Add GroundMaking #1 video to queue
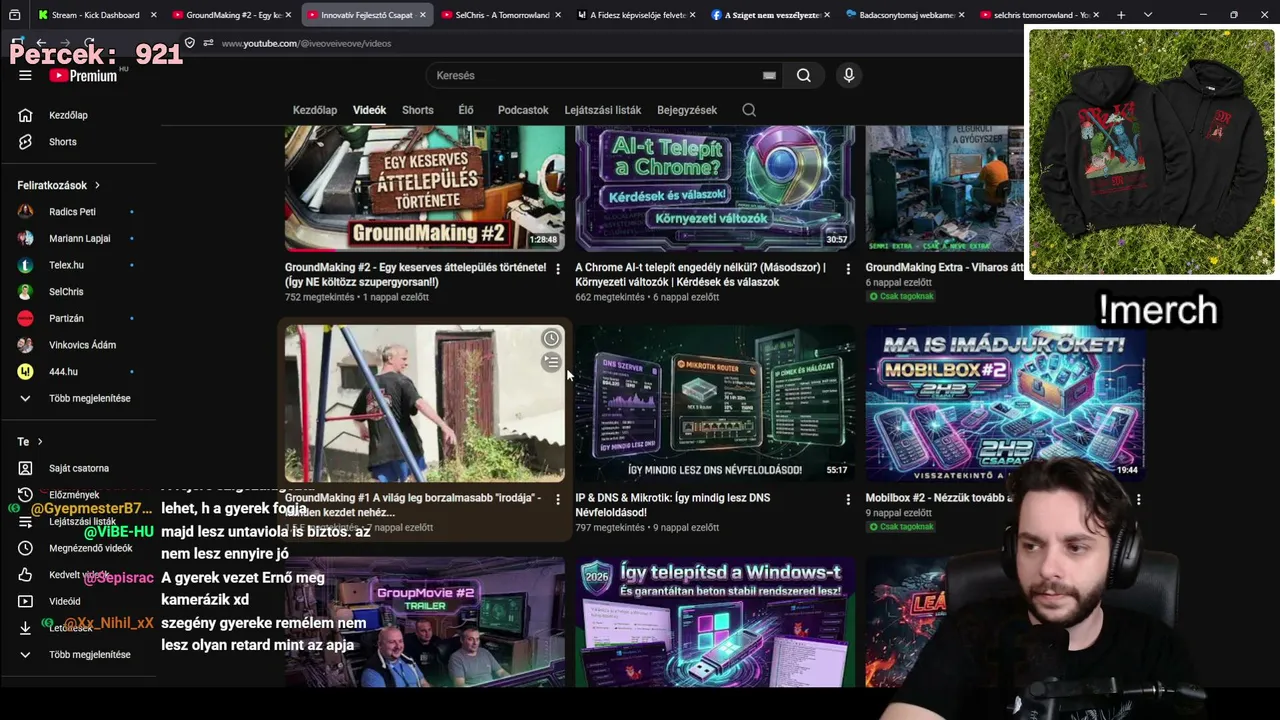 [x=551, y=362]
